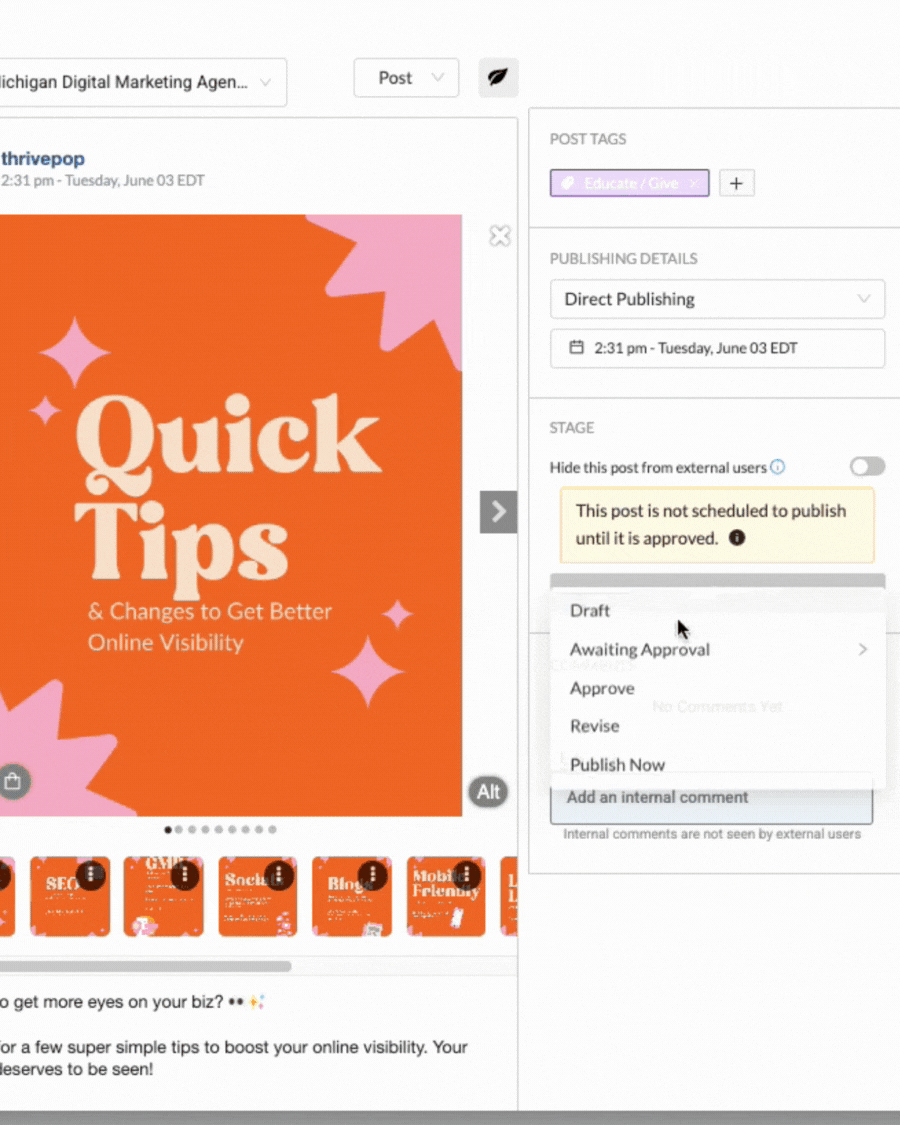This screenshot has height=1125, width=900.
Task: Toggle Hide this post from external users
Action: click(867, 467)
